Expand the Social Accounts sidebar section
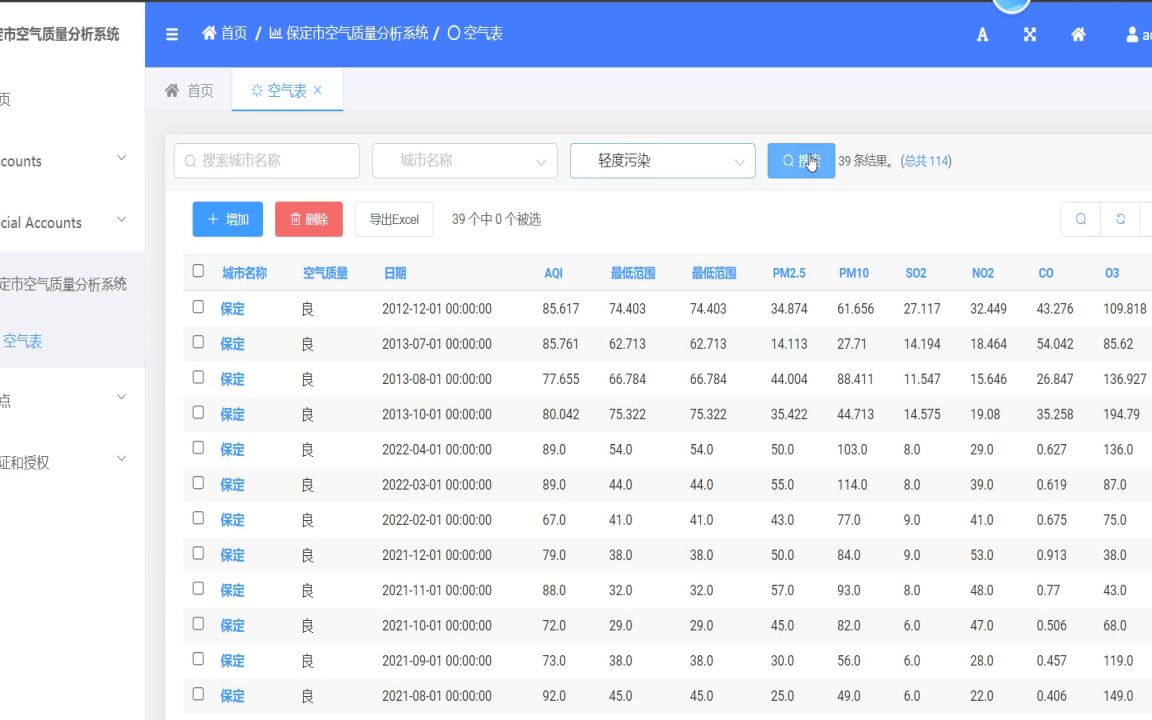This screenshot has width=1152, height=720. click(60, 222)
